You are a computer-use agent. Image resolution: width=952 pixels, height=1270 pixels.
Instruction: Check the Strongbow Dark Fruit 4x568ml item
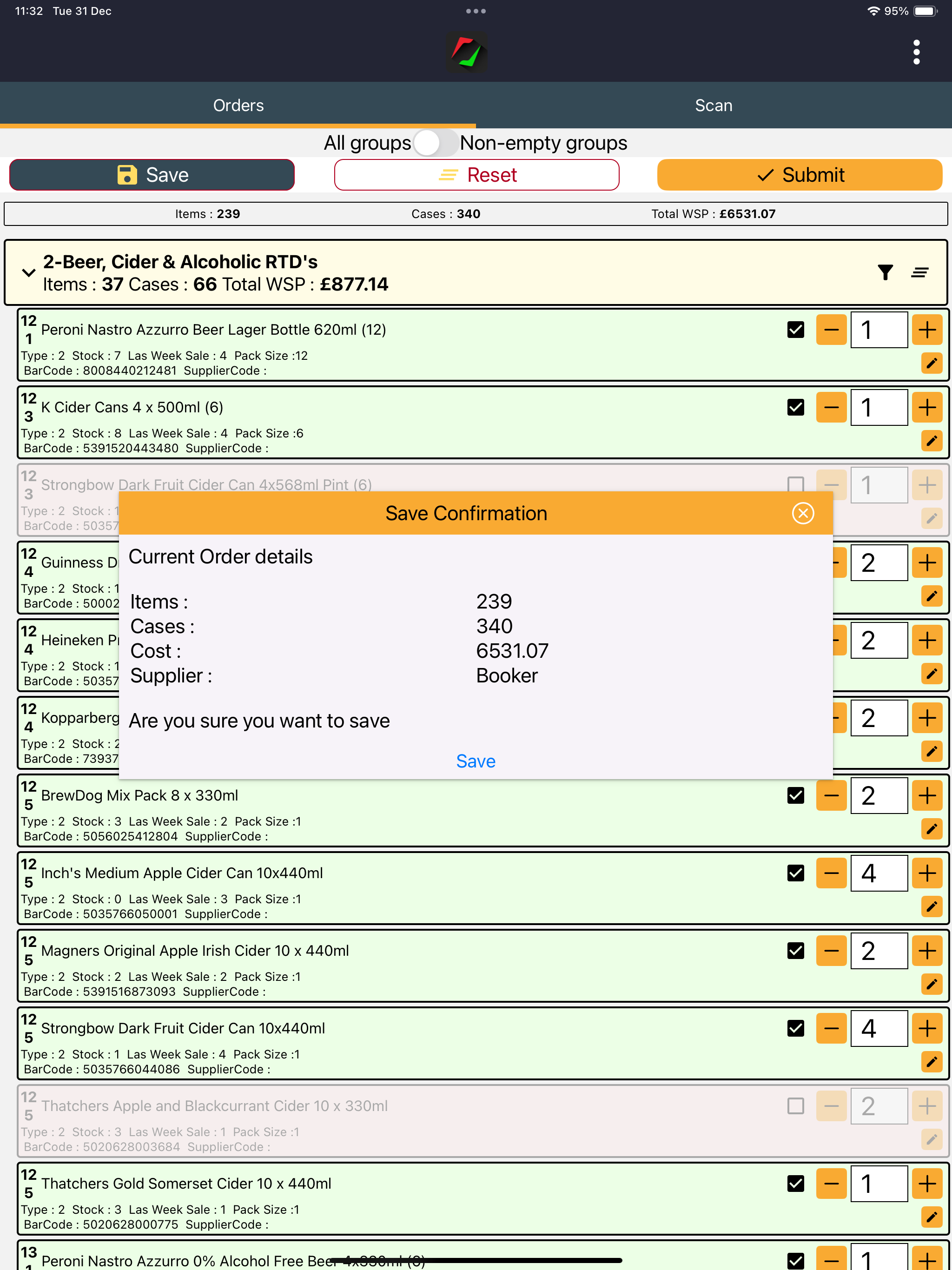click(795, 484)
